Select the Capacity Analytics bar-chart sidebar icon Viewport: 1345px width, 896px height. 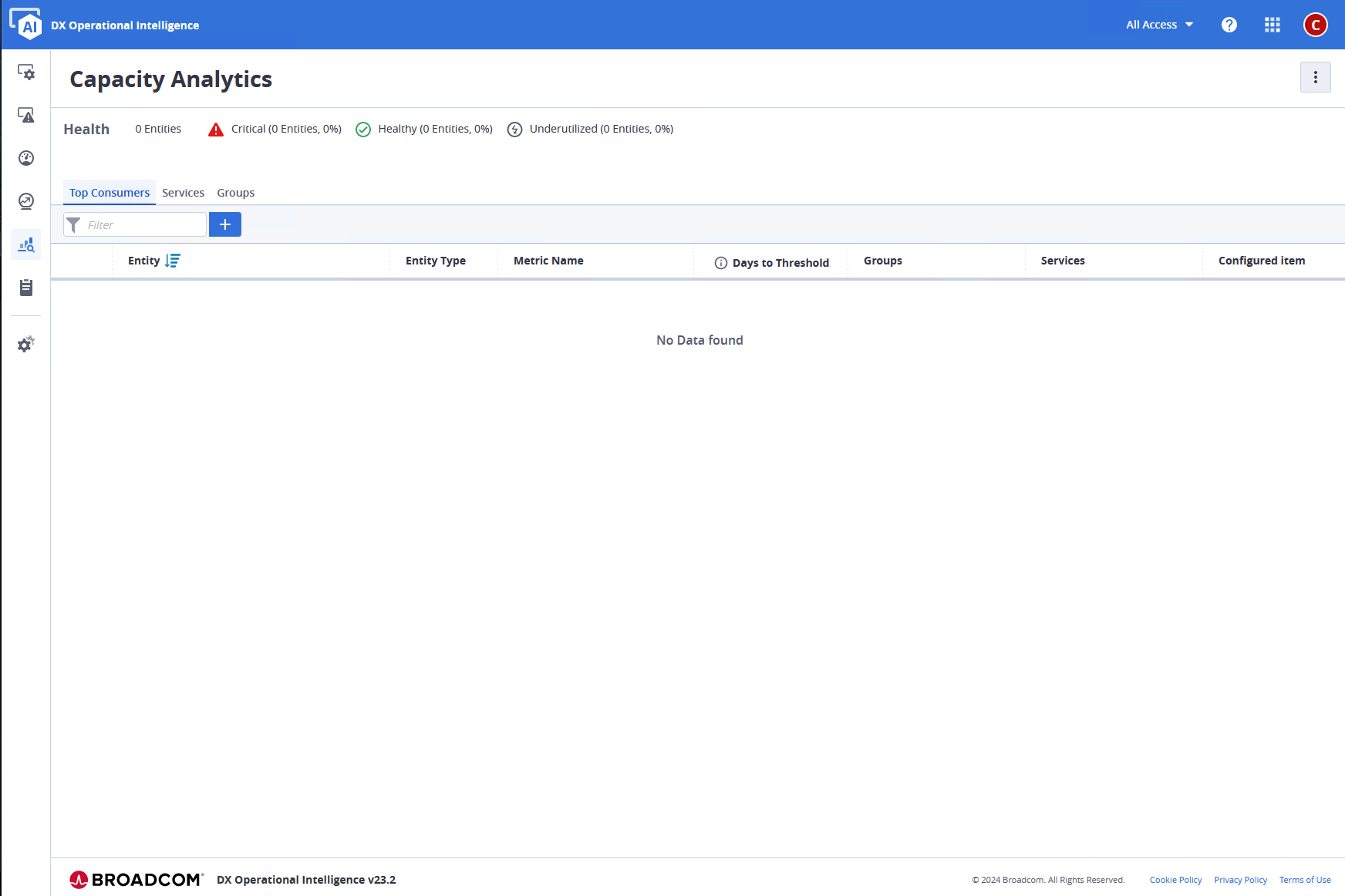pos(26,245)
